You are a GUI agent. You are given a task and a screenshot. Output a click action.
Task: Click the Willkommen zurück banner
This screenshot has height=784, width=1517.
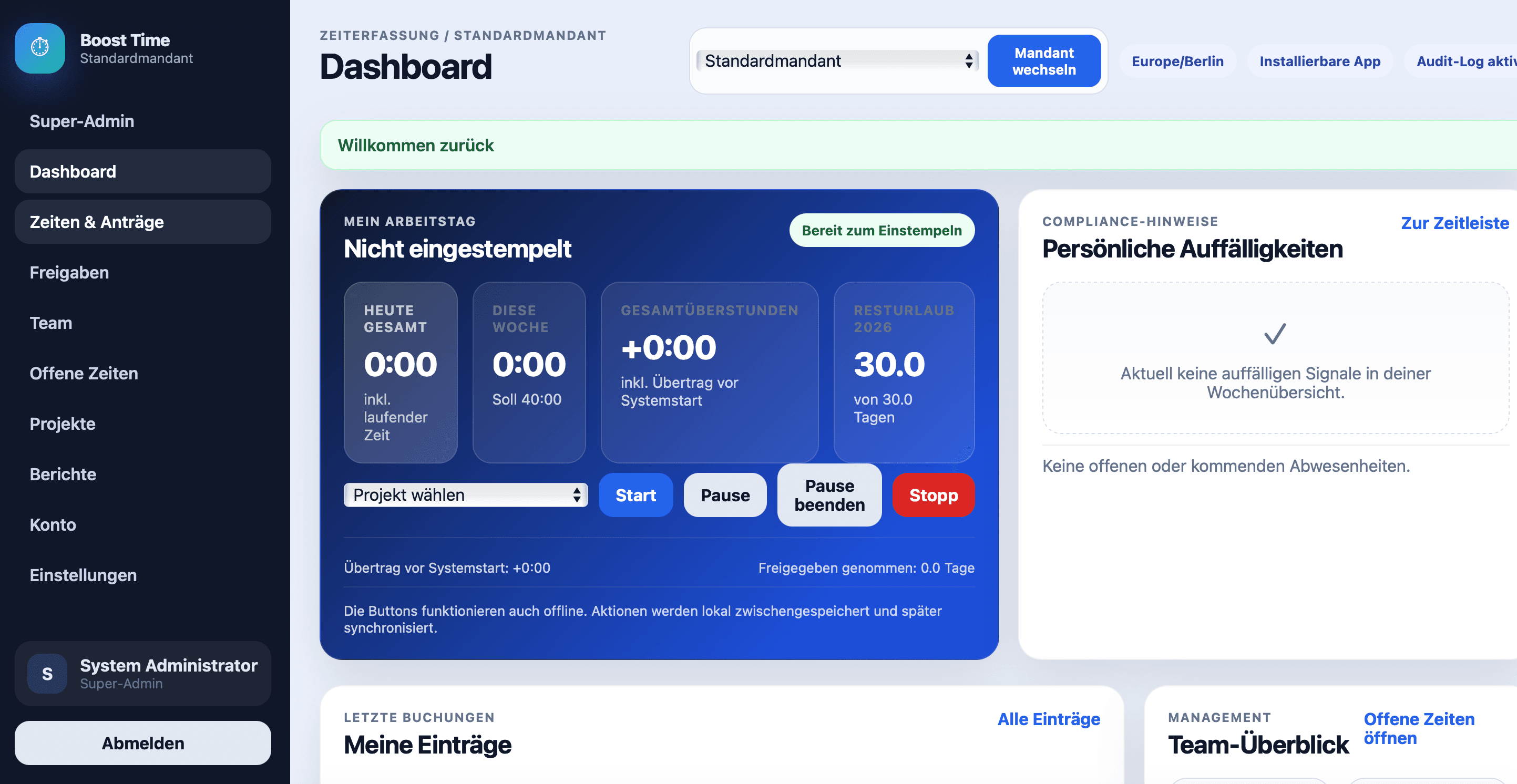[919, 146]
